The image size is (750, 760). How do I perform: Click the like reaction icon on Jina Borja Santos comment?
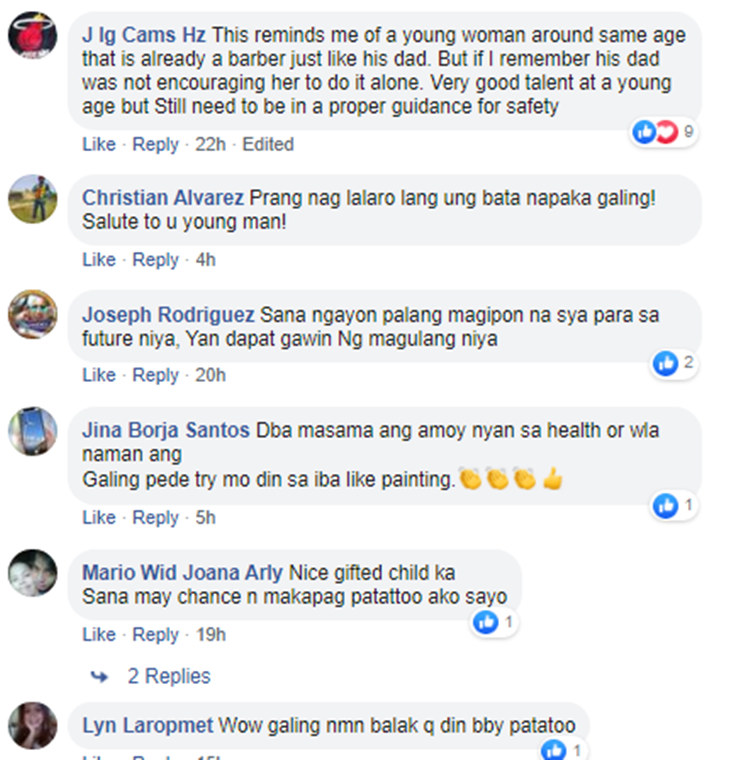[665, 506]
